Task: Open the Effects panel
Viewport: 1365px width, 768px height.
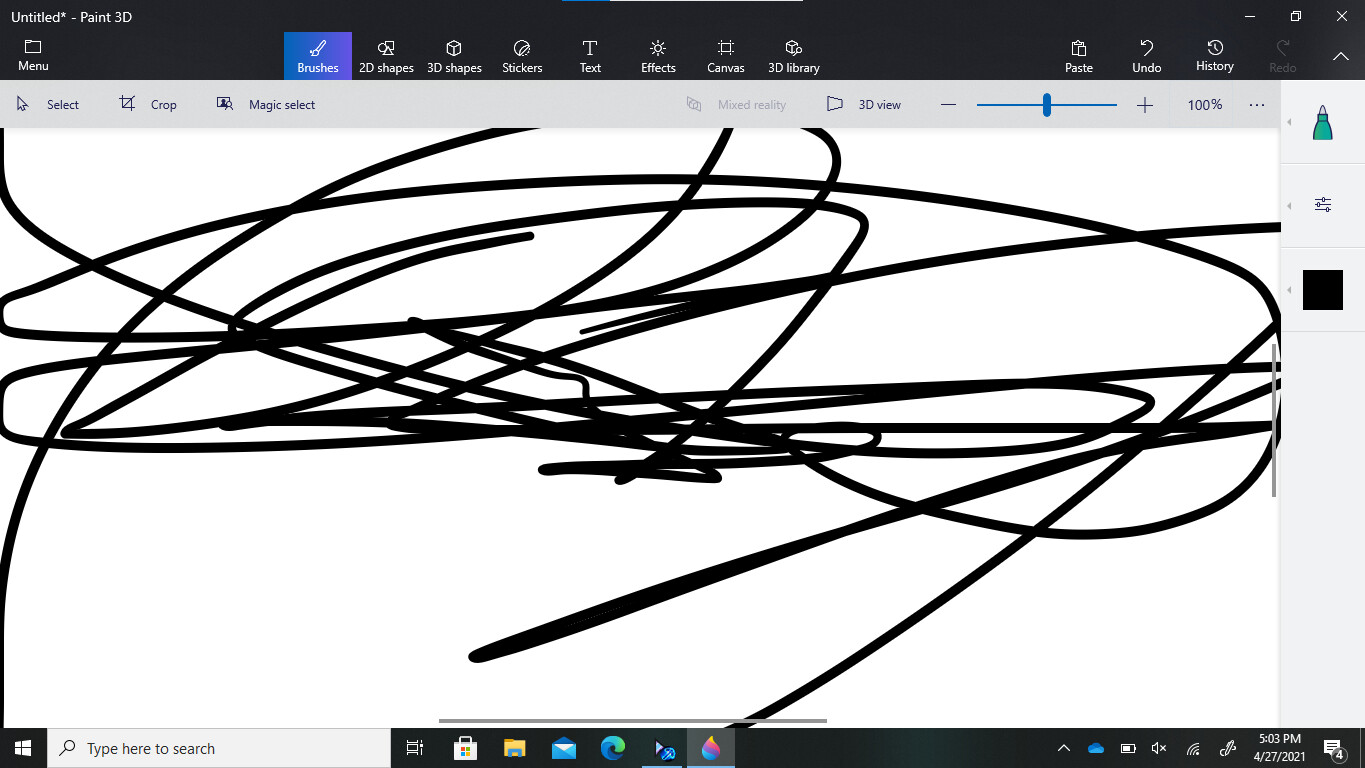Action: [x=658, y=56]
